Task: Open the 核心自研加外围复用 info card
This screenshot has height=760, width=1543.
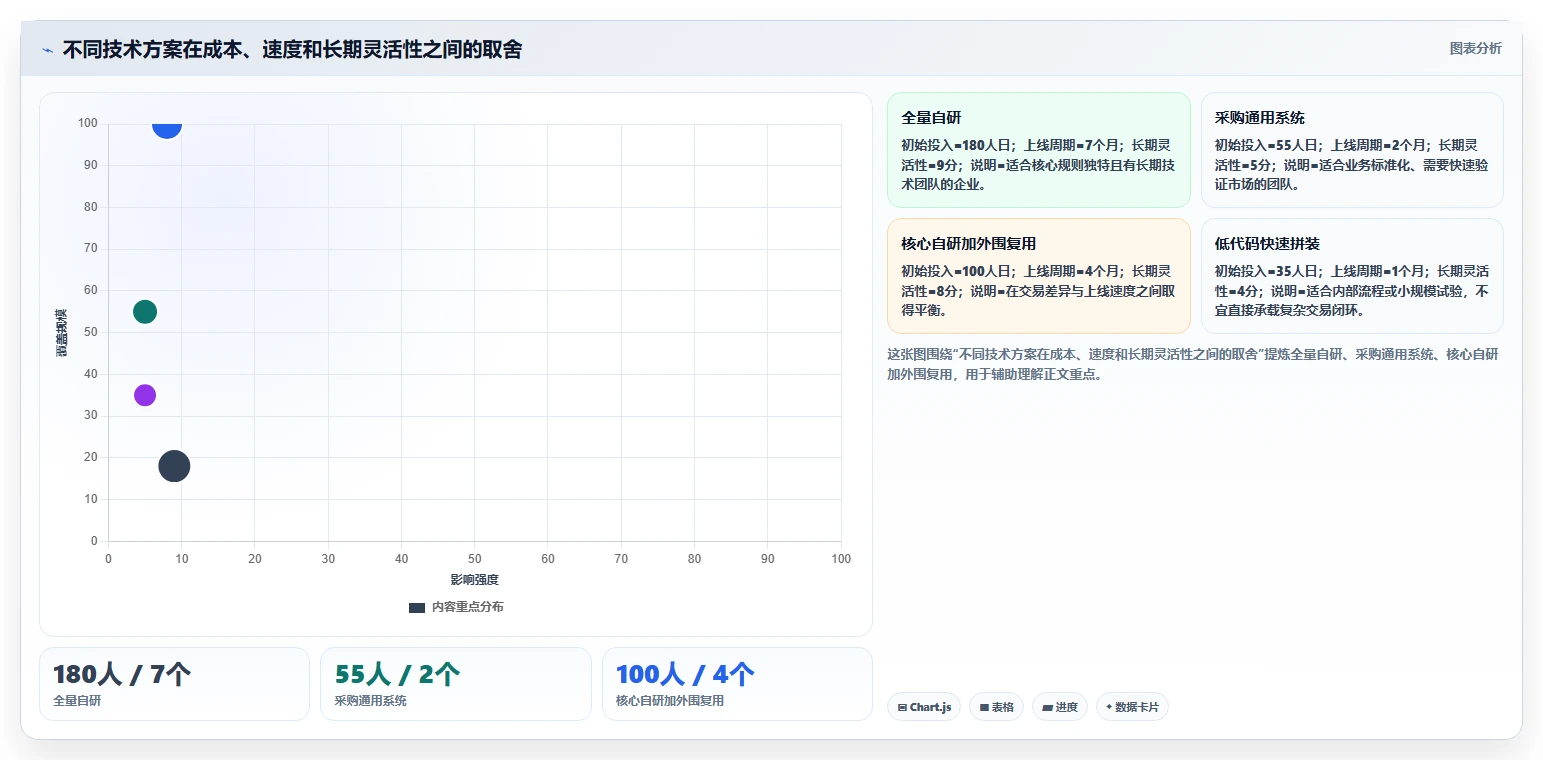Action: pos(1039,276)
